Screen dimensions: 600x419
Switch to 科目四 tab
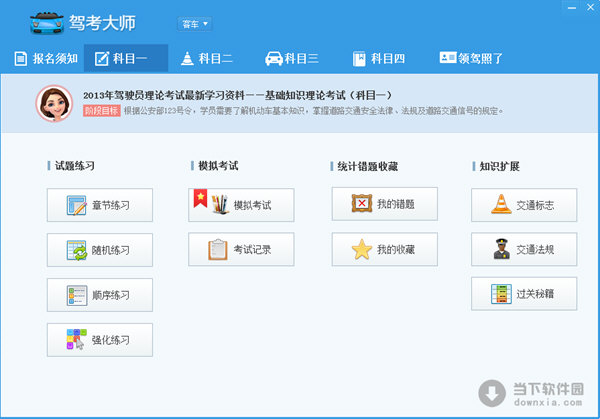point(379,58)
